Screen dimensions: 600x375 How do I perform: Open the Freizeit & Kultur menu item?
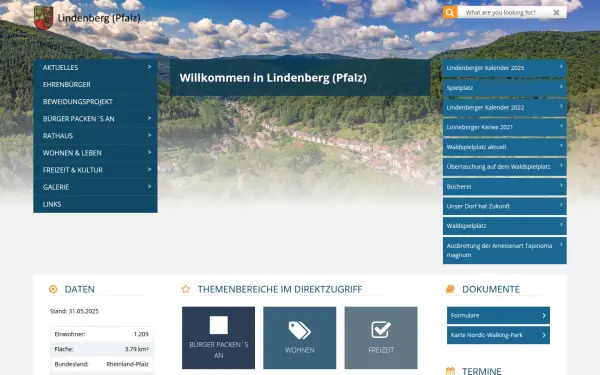coord(73,170)
